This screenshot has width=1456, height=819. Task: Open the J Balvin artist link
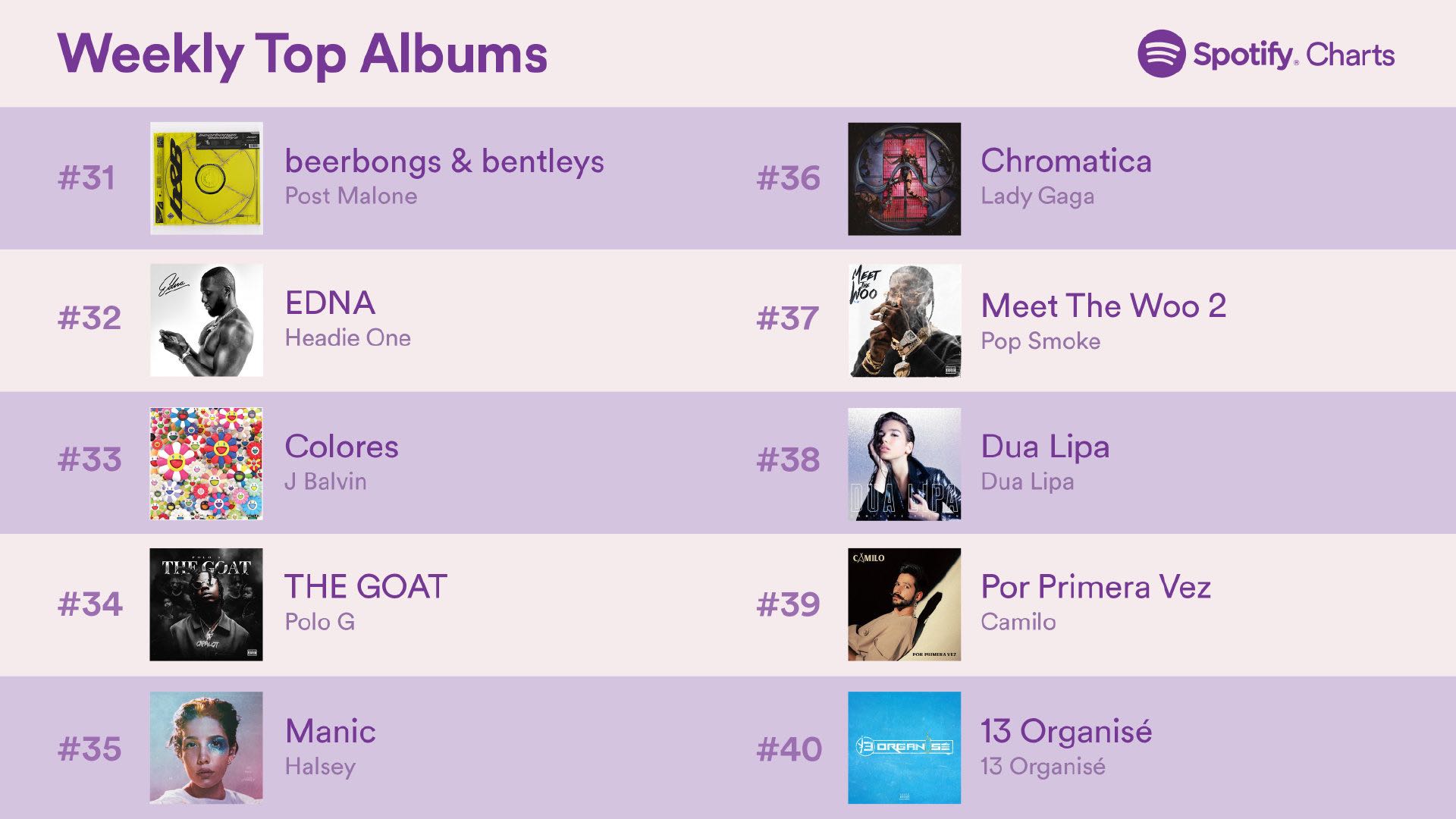[x=326, y=481]
